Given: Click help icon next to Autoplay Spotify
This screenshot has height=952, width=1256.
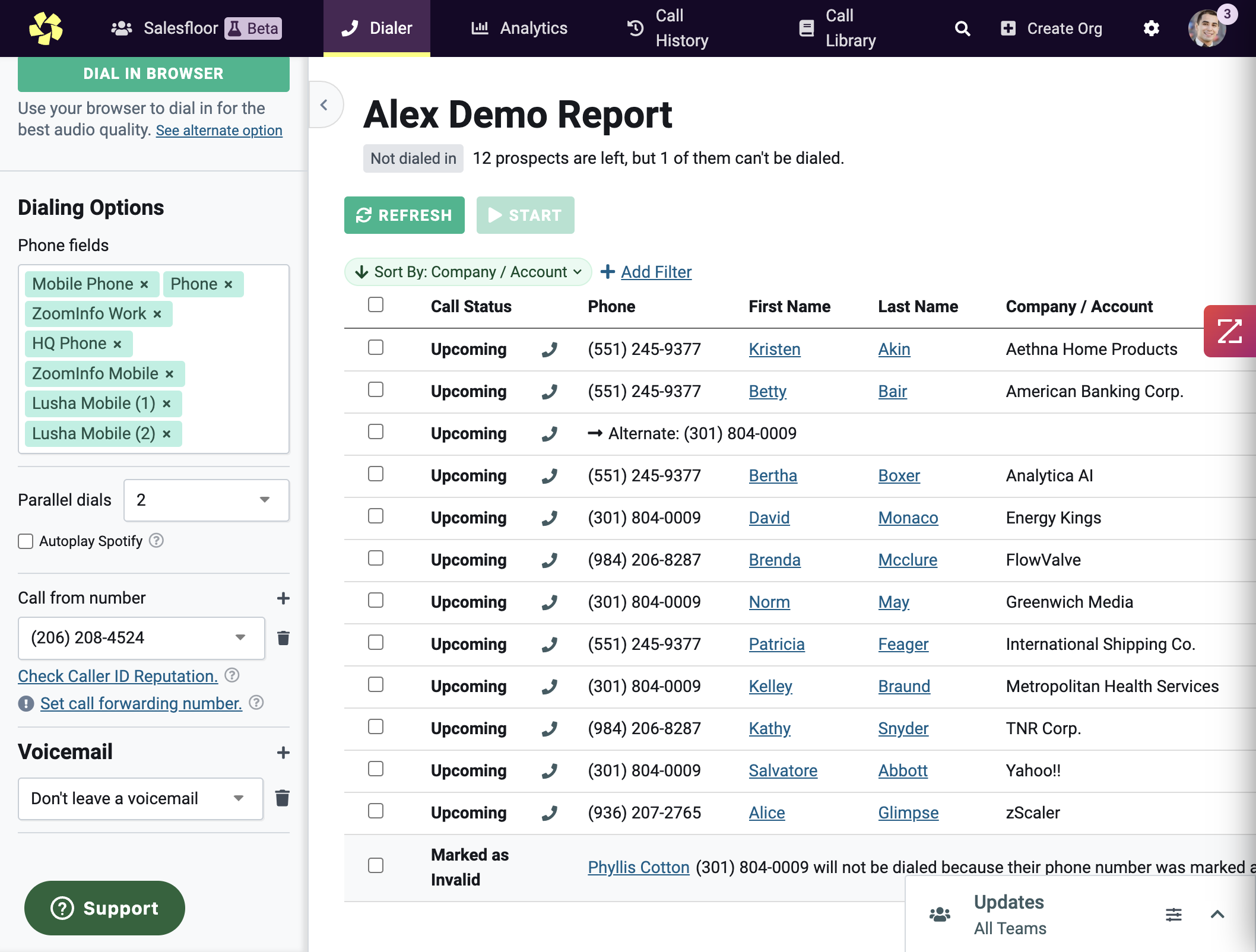Looking at the screenshot, I should pyautogui.click(x=156, y=541).
